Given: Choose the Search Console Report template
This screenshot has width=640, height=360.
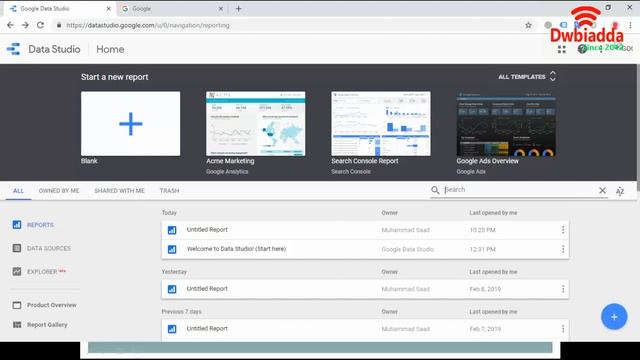Looking at the screenshot, I should point(381,124).
